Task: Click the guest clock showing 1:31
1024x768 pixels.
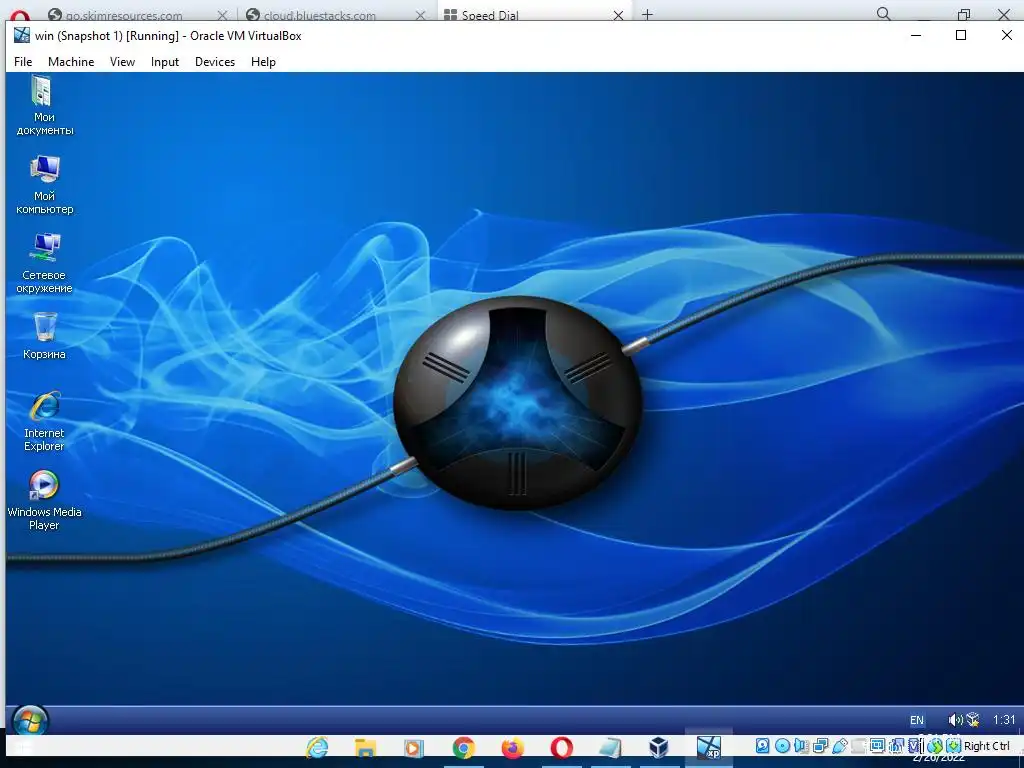Action: (1004, 720)
